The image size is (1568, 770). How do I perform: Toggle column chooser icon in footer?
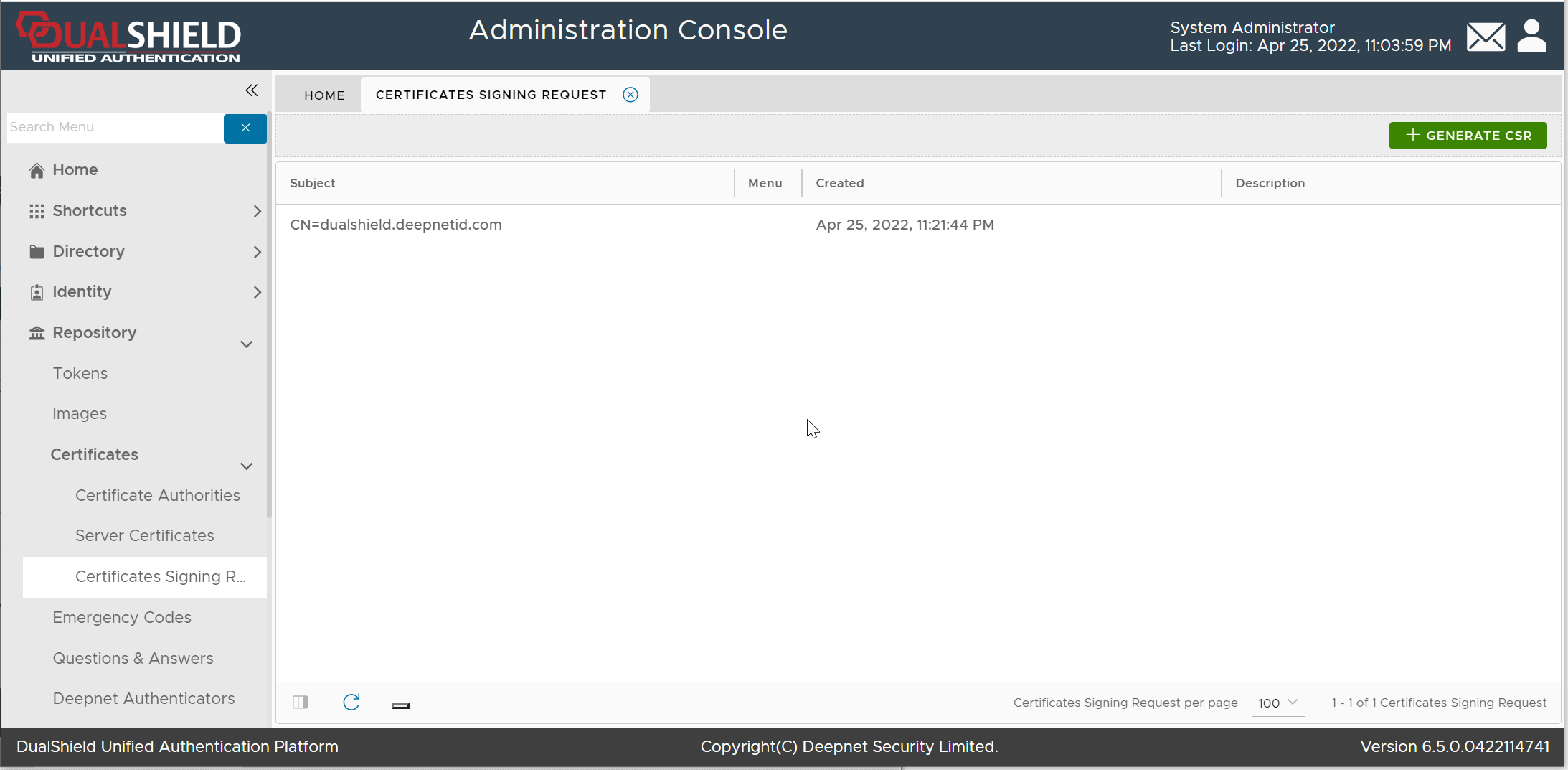(301, 703)
